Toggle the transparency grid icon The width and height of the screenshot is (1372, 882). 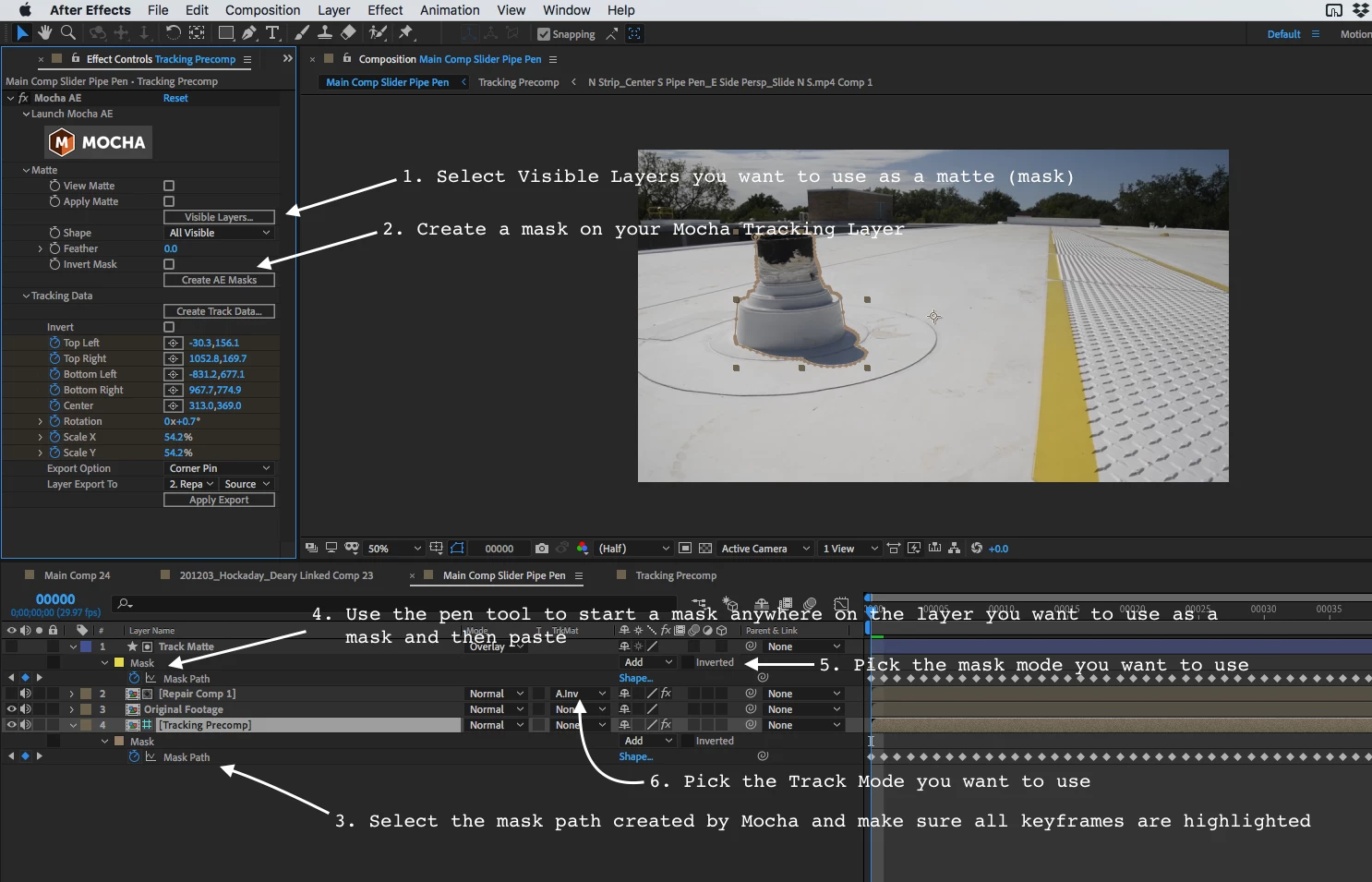pos(705,549)
